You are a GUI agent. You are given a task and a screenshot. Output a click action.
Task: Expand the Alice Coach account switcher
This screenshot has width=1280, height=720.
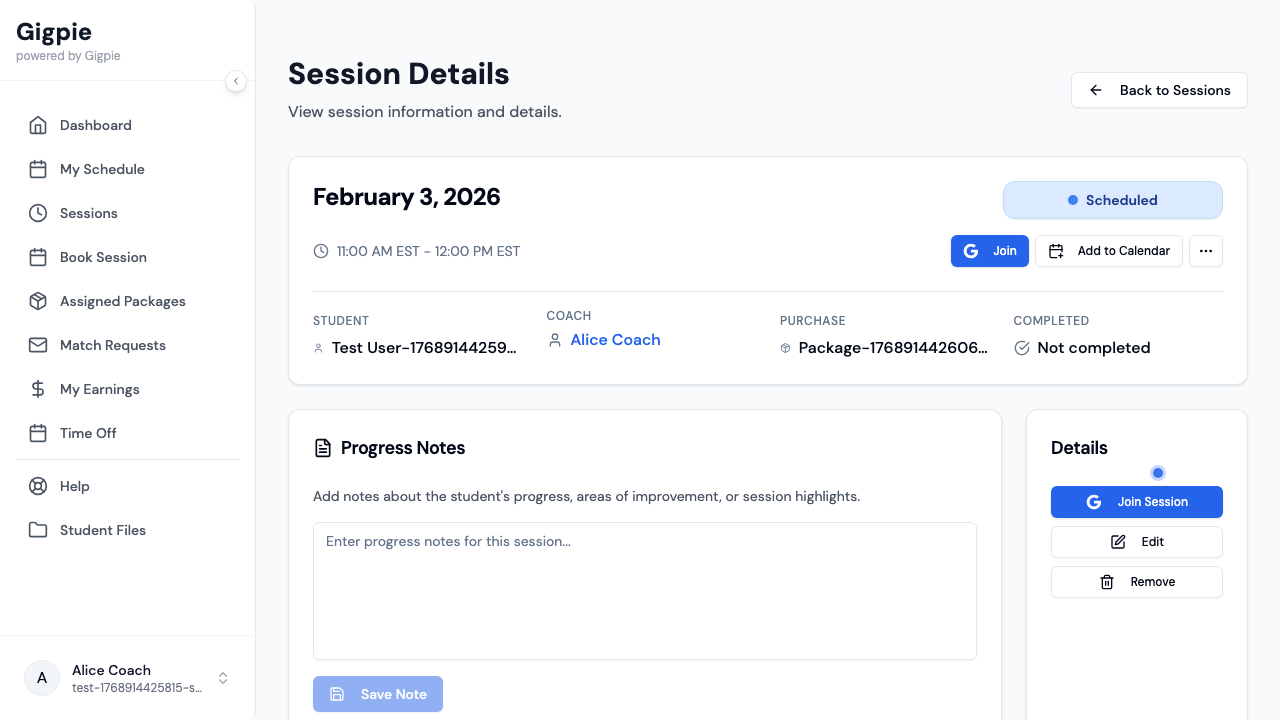click(x=223, y=678)
